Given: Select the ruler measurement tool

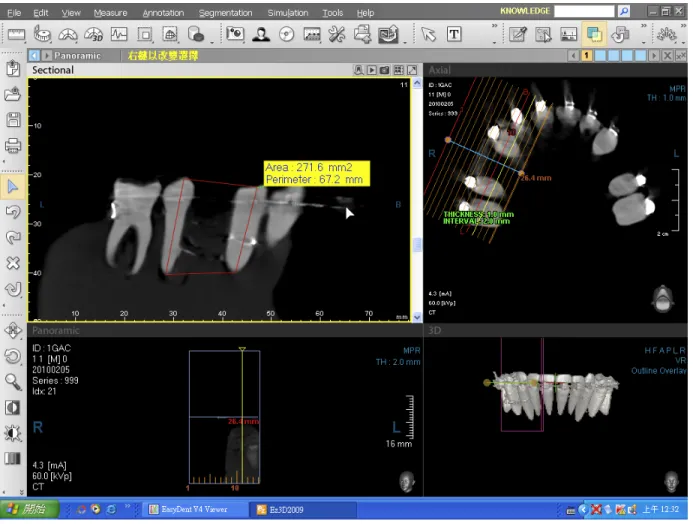Looking at the screenshot, I should point(16,34).
